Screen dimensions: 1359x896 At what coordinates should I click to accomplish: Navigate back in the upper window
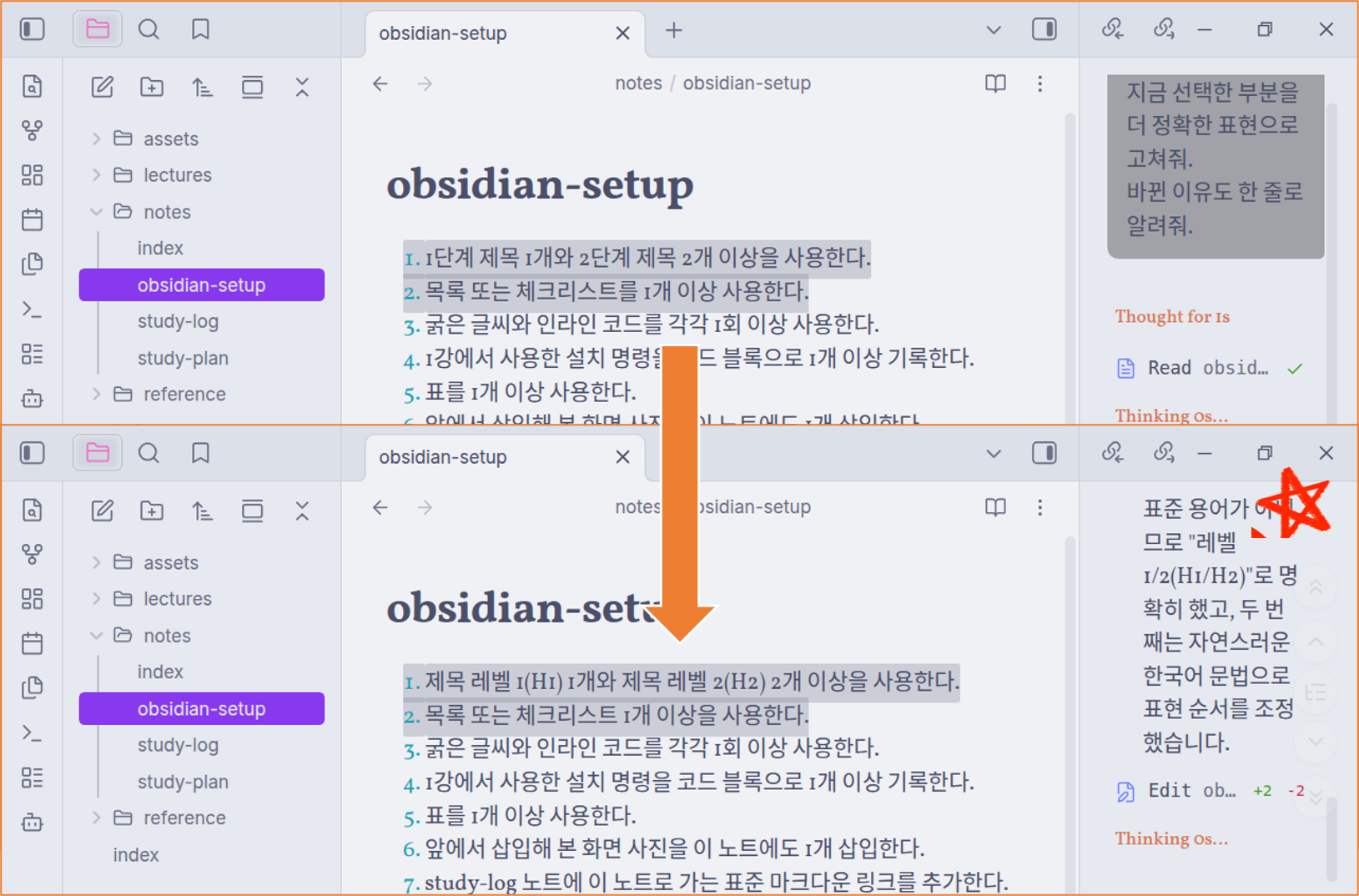[x=380, y=83]
